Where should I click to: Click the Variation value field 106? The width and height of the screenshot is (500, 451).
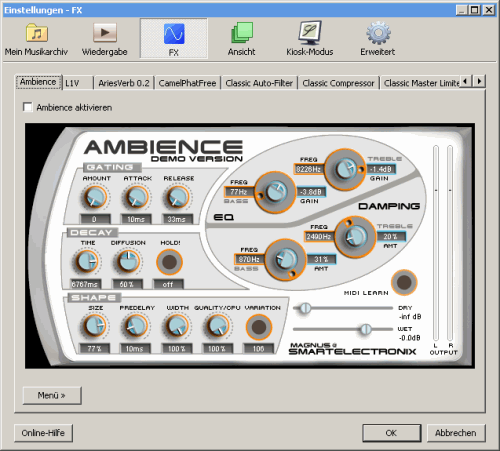click(x=259, y=349)
